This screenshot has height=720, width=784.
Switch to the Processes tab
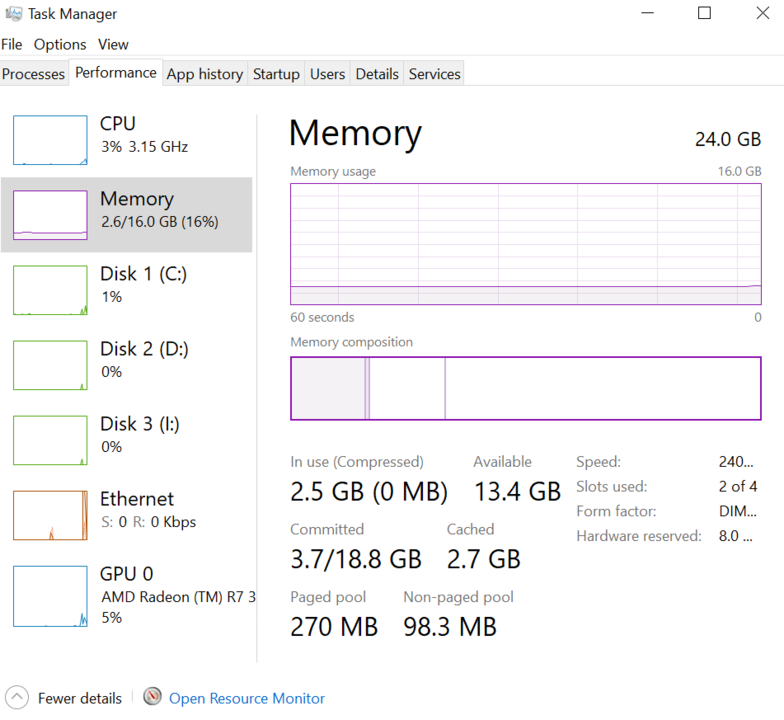coord(33,74)
